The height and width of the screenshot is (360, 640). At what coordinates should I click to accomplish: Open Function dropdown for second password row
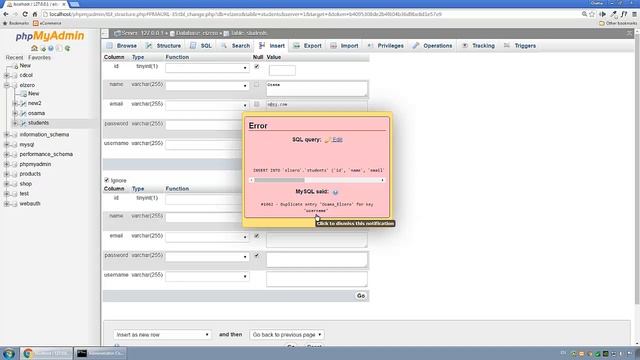point(207,257)
